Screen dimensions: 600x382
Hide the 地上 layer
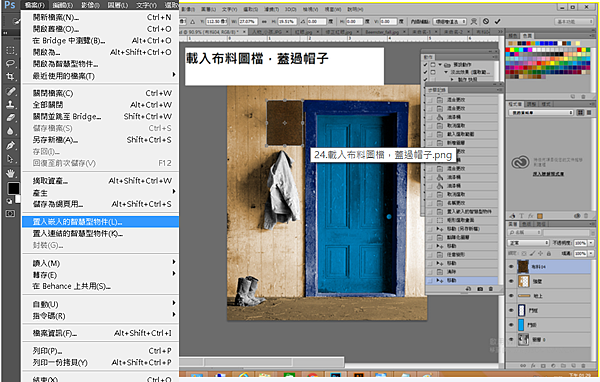coord(511,296)
